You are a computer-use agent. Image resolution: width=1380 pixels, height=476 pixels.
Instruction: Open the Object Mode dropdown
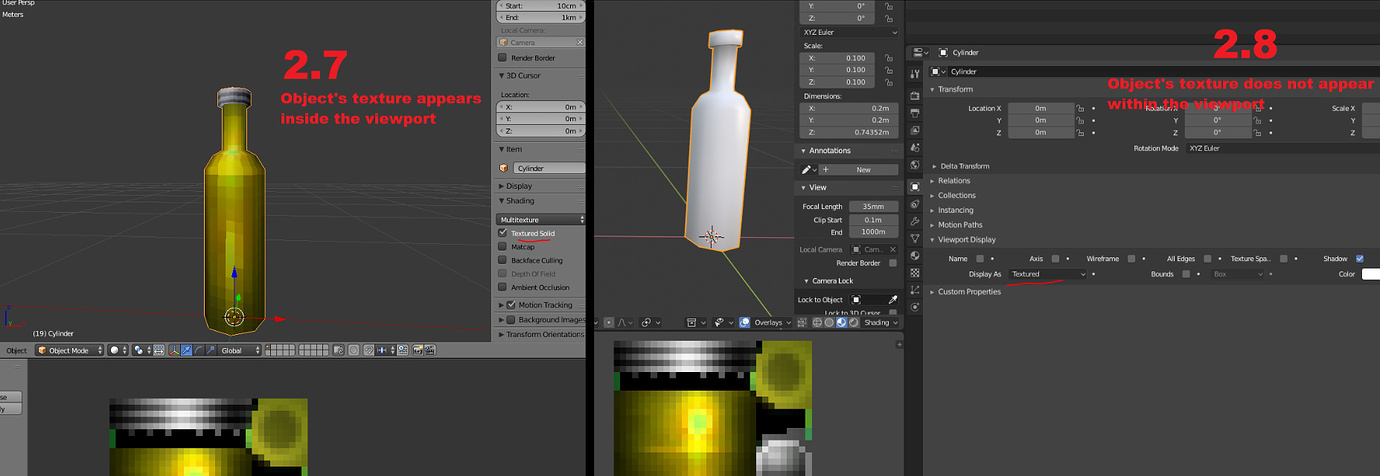coord(68,350)
